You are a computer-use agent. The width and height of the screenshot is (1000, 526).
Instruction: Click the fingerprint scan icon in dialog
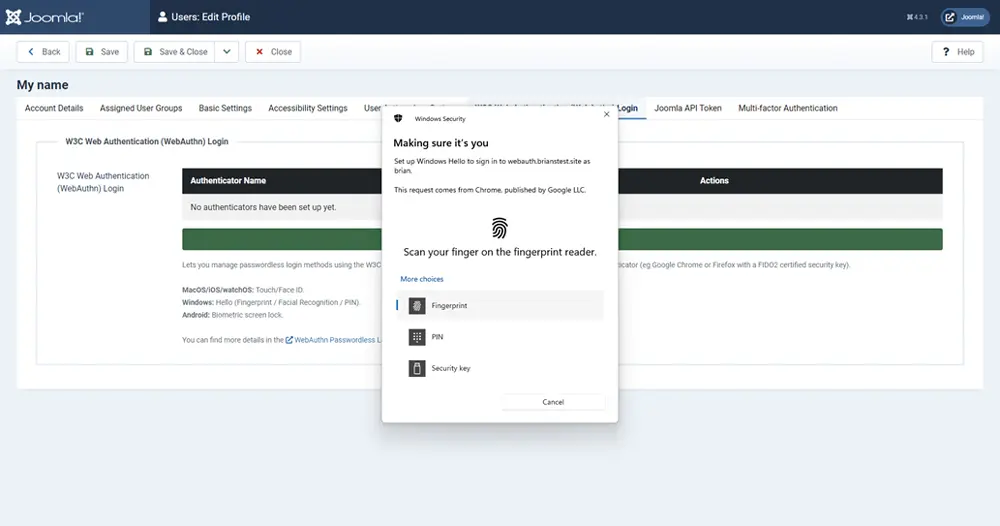coord(499,228)
